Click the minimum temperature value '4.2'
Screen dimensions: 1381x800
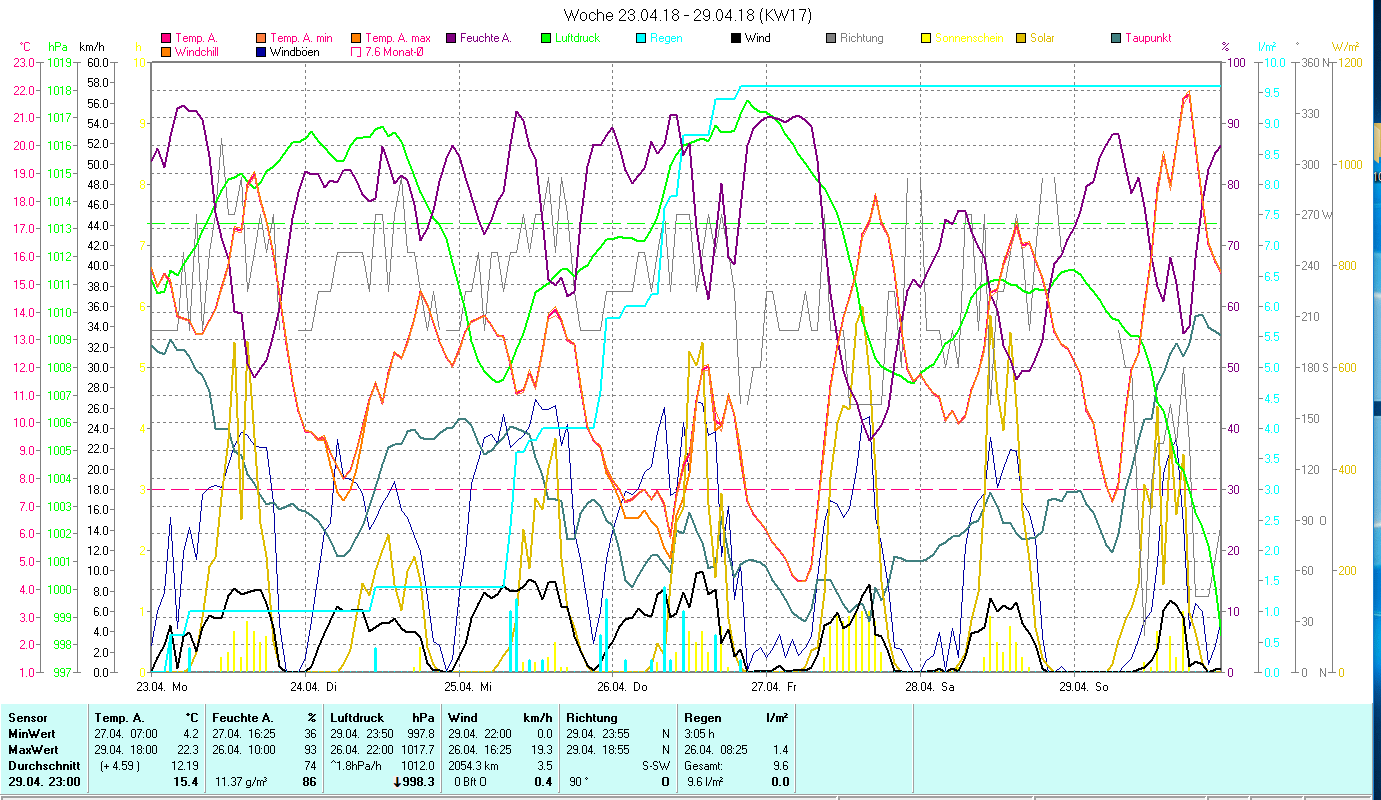pyautogui.click(x=191, y=733)
